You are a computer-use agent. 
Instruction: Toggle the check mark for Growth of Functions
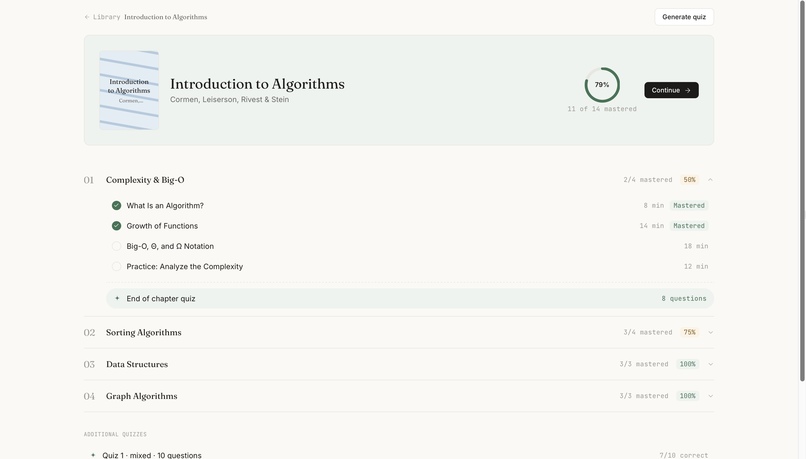click(x=117, y=226)
